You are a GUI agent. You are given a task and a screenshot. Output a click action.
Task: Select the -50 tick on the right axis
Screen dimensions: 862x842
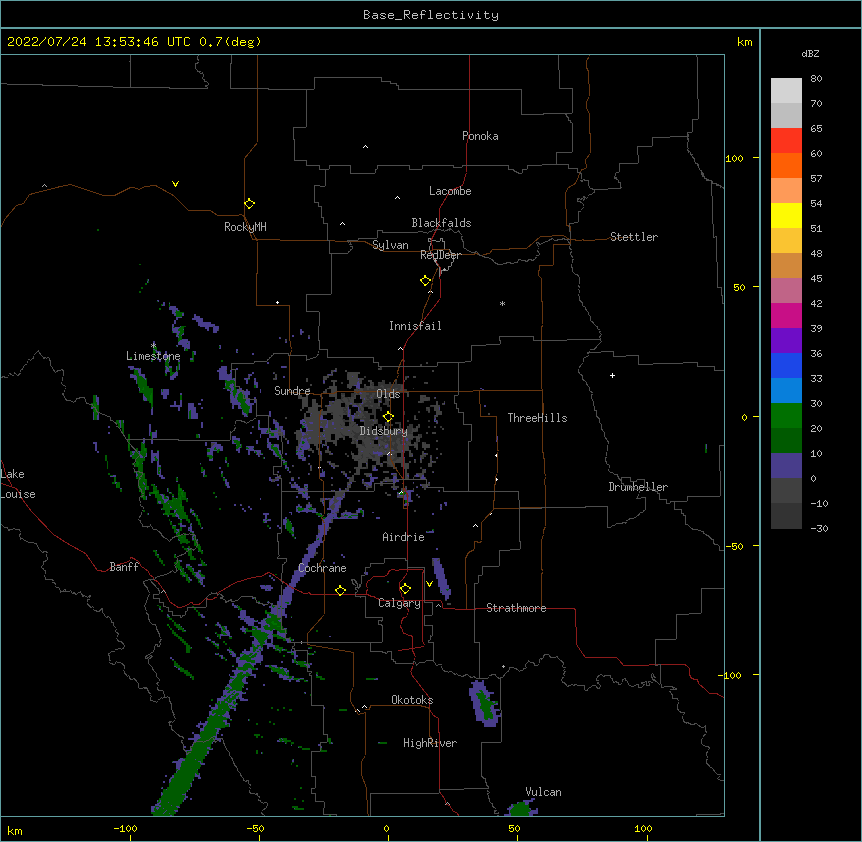734,546
